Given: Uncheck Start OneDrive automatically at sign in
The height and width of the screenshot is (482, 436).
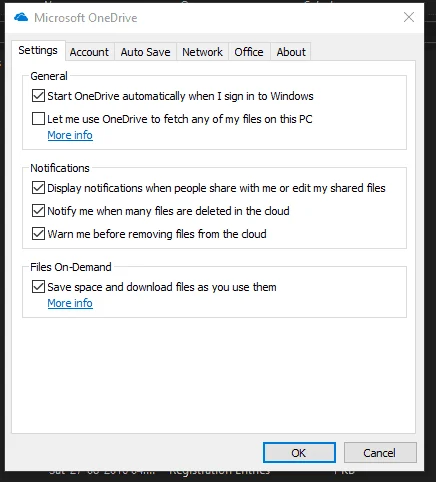Looking at the screenshot, I should [38, 96].
